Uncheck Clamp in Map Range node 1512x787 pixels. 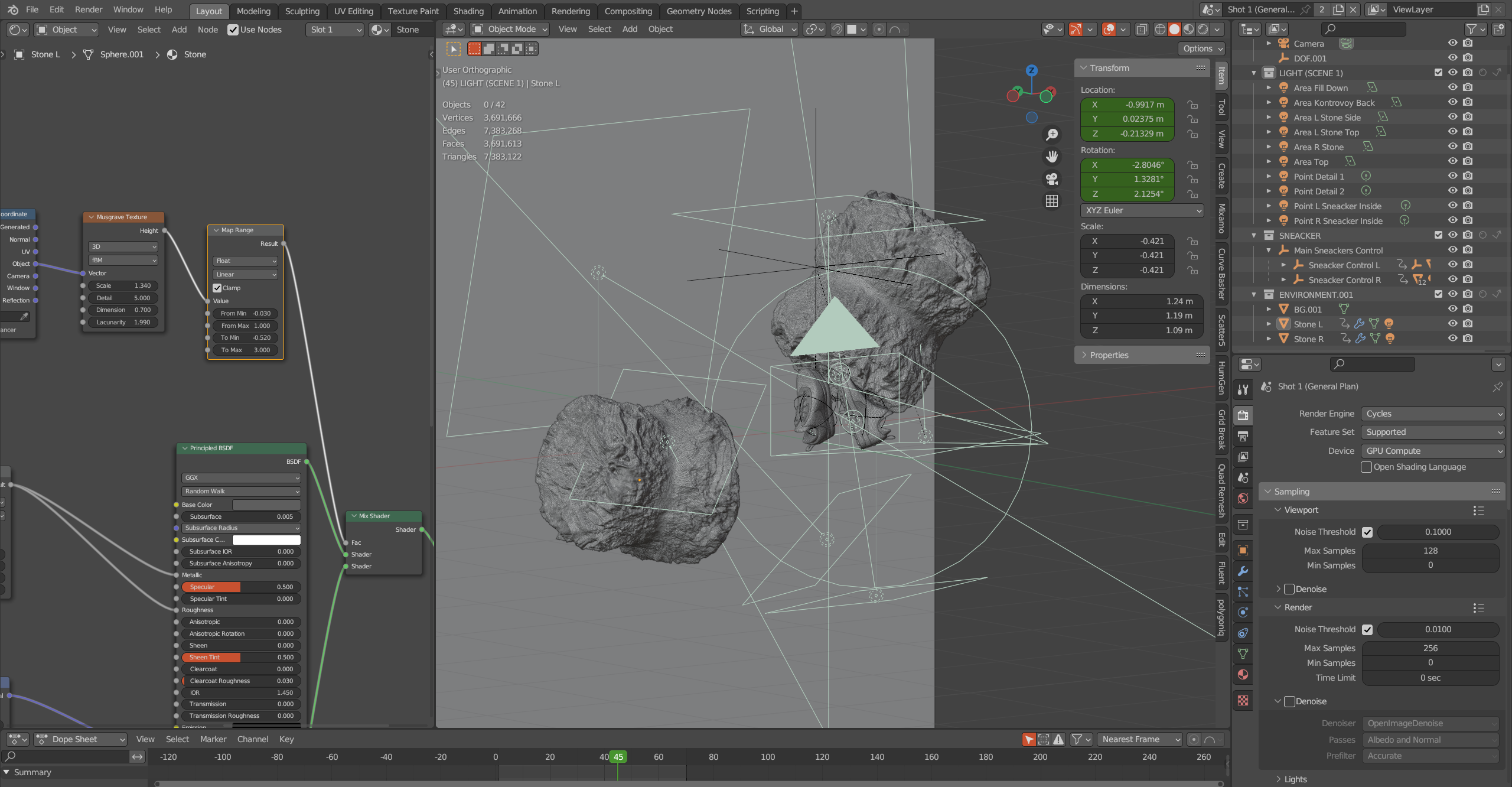tap(217, 288)
